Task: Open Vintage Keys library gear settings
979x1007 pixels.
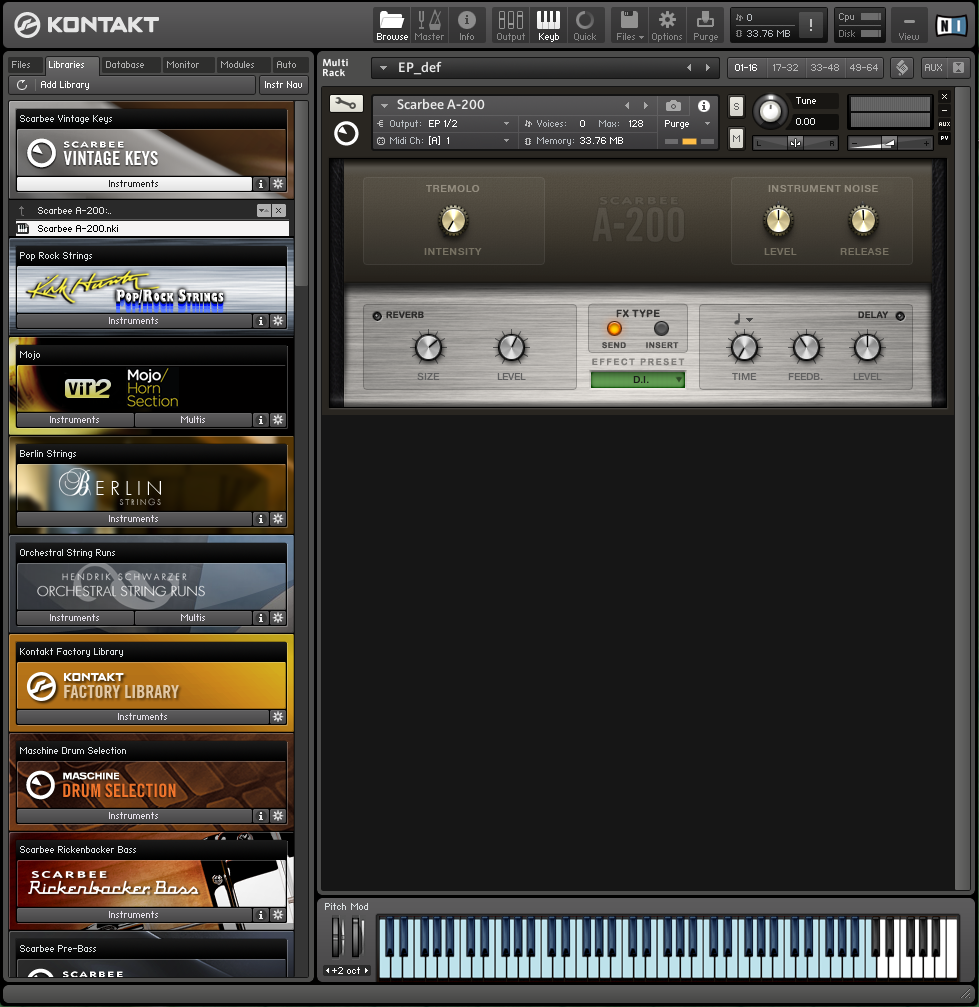Action: (278, 184)
